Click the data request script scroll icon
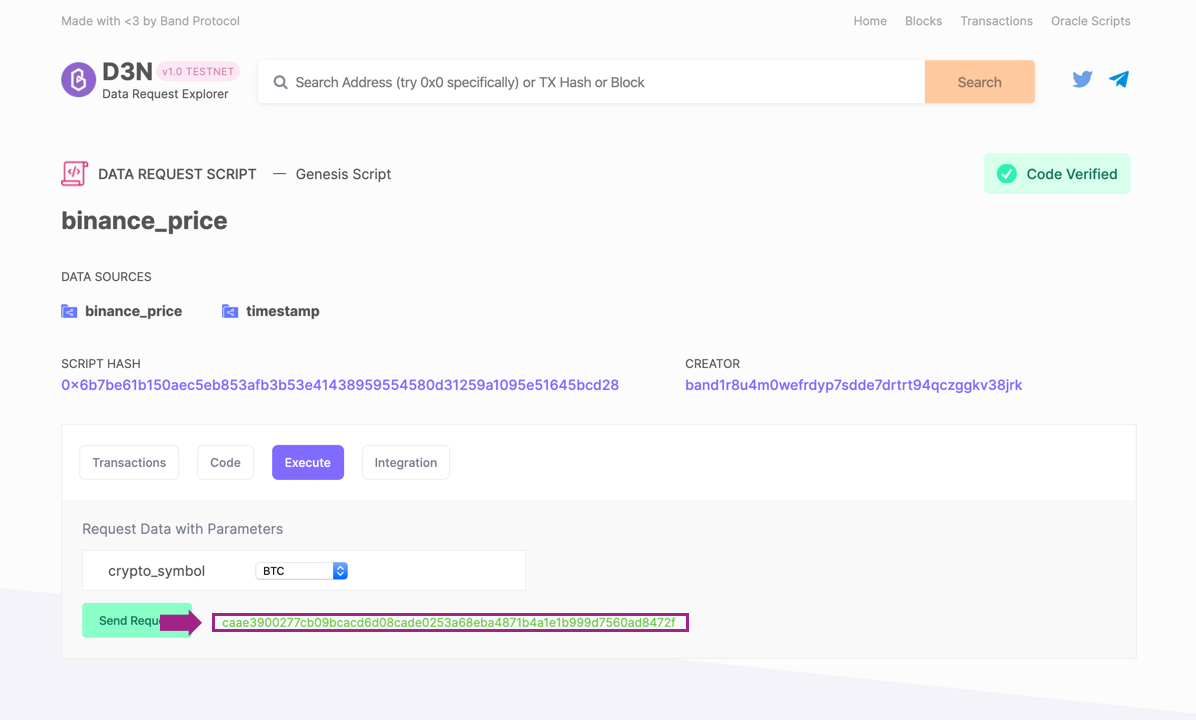This screenshot has height=720, width=1196. click(74, 173)
